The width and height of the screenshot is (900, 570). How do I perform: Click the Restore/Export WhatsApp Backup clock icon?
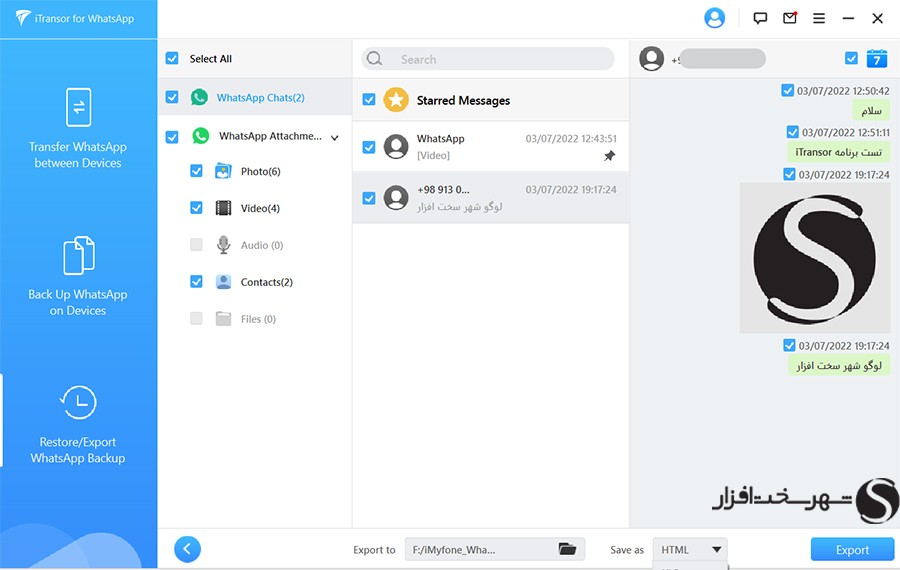78,402
